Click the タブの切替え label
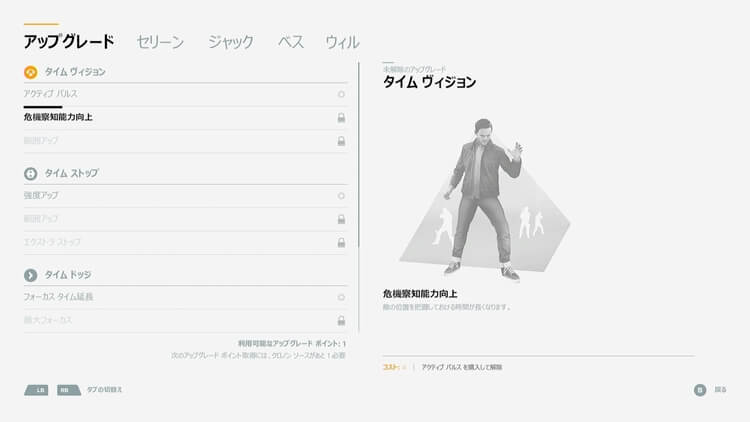This screenshot has width=750, height=422. point(104,390)
